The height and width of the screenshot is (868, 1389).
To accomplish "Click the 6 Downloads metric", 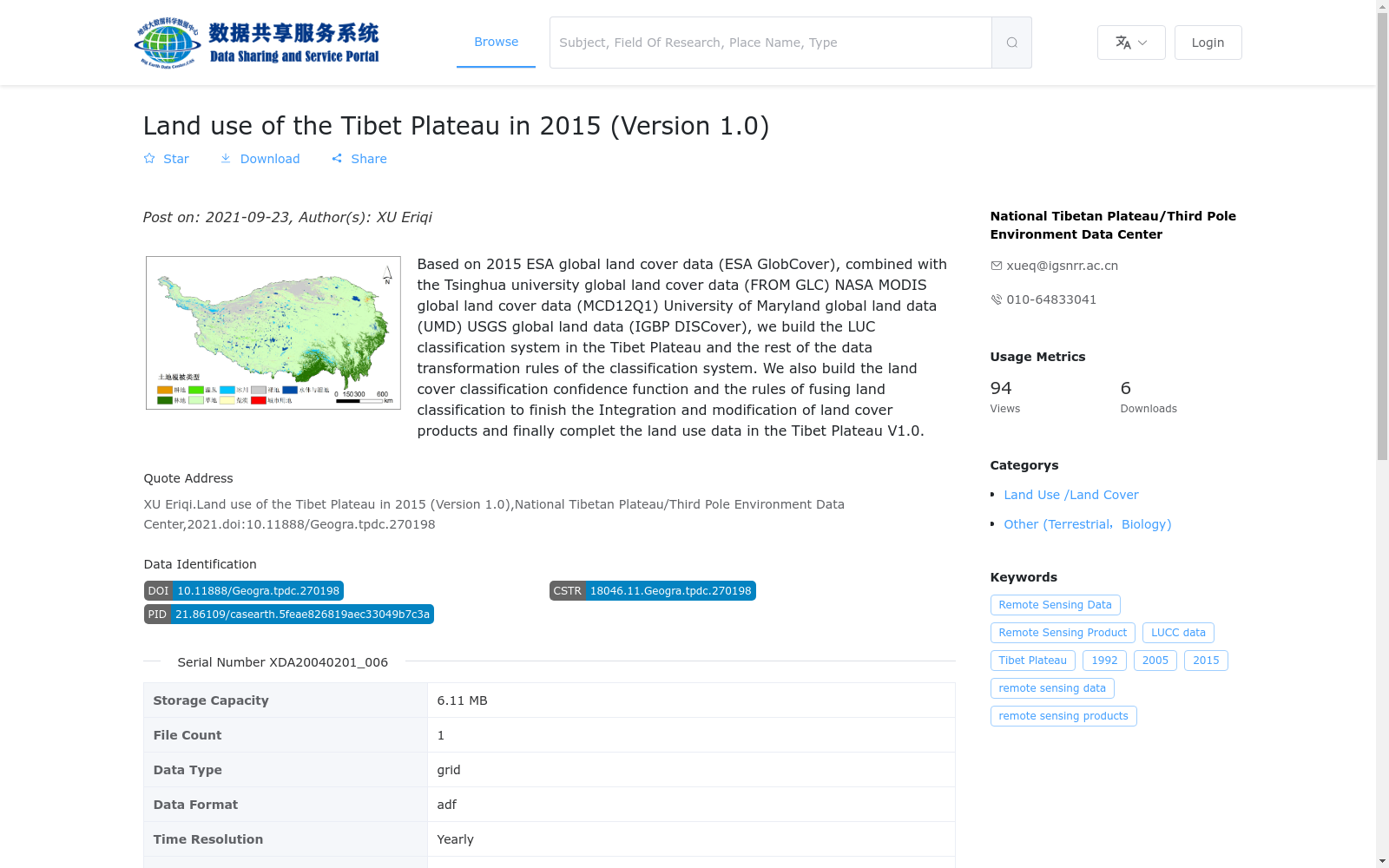I will coord(1149,397).
